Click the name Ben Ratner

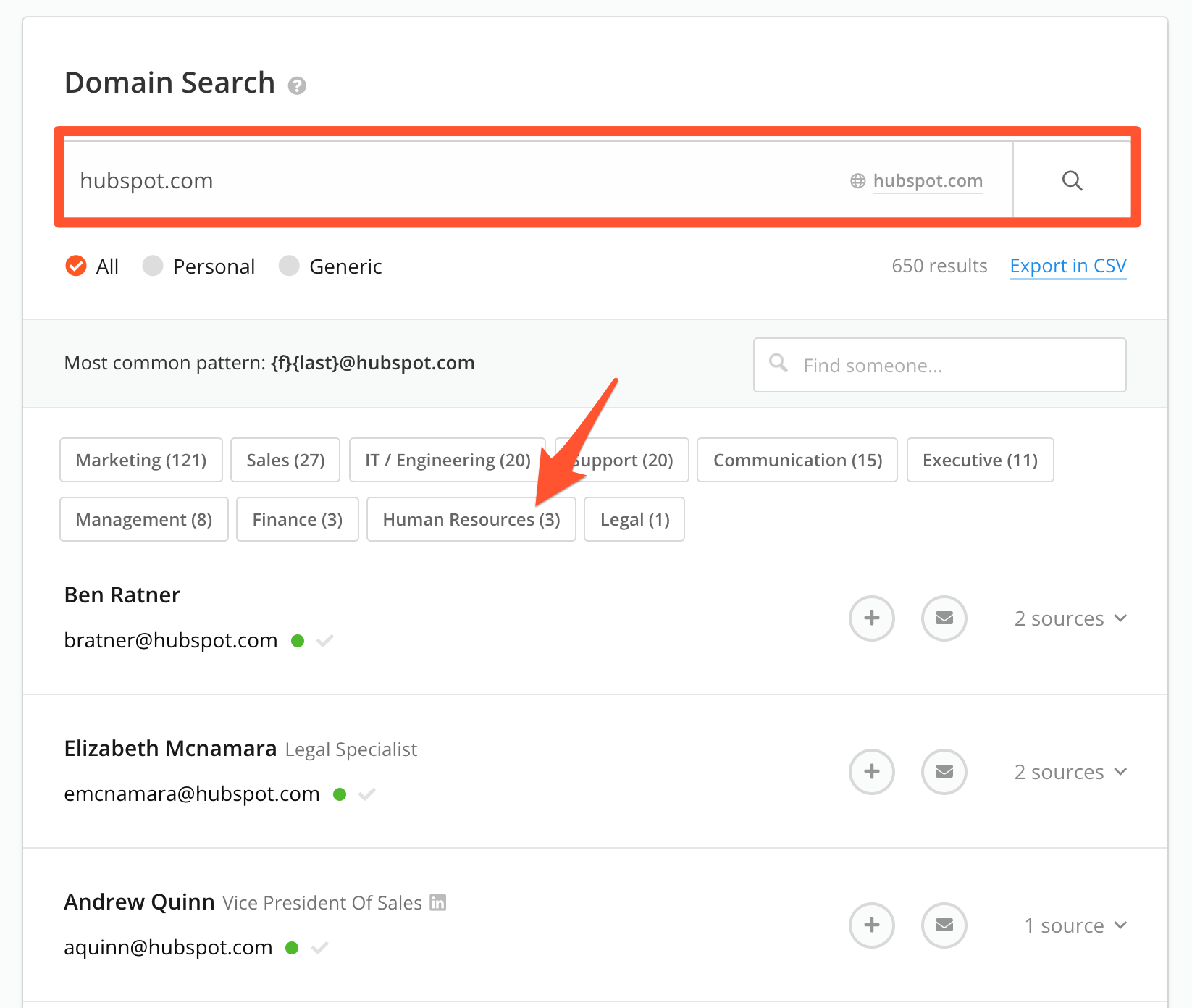pyautogui.click(x=122, y=595)
